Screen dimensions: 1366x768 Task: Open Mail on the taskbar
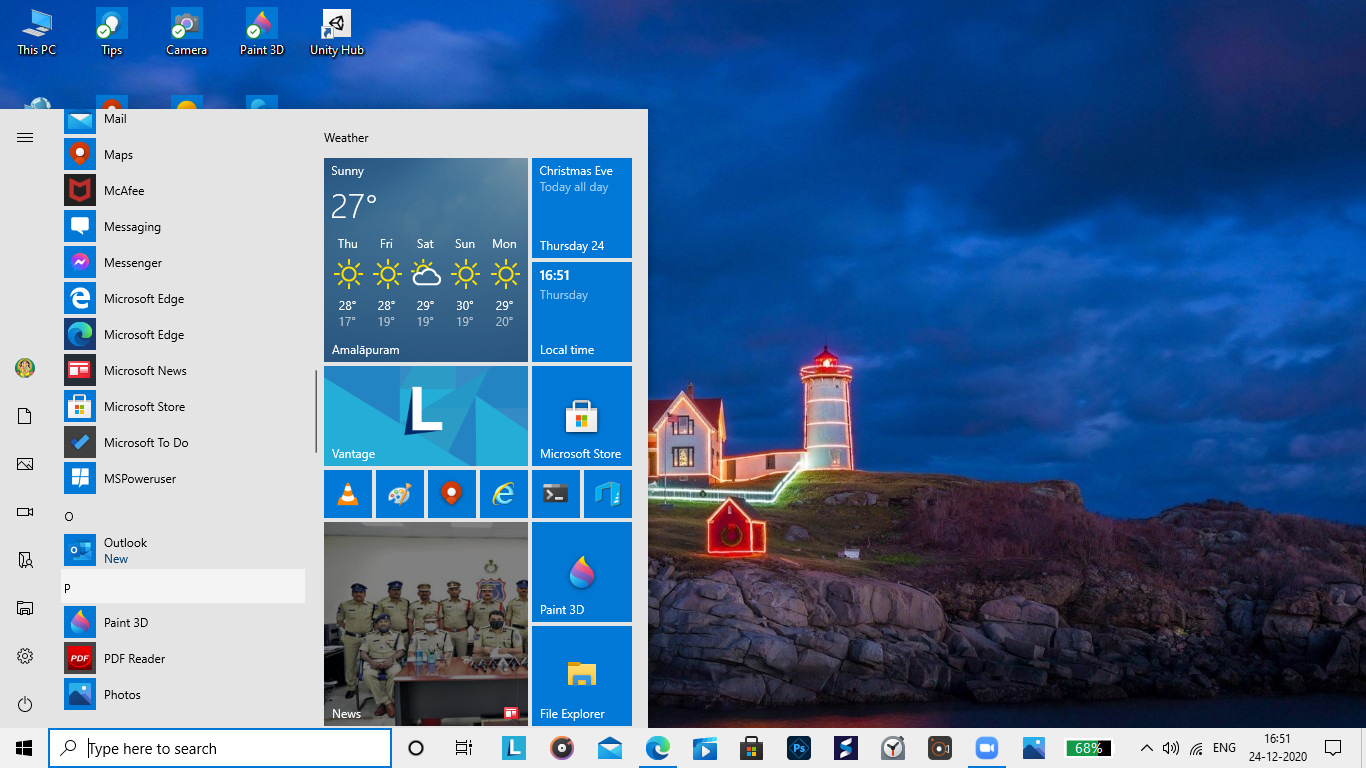[x=610, y=748]
